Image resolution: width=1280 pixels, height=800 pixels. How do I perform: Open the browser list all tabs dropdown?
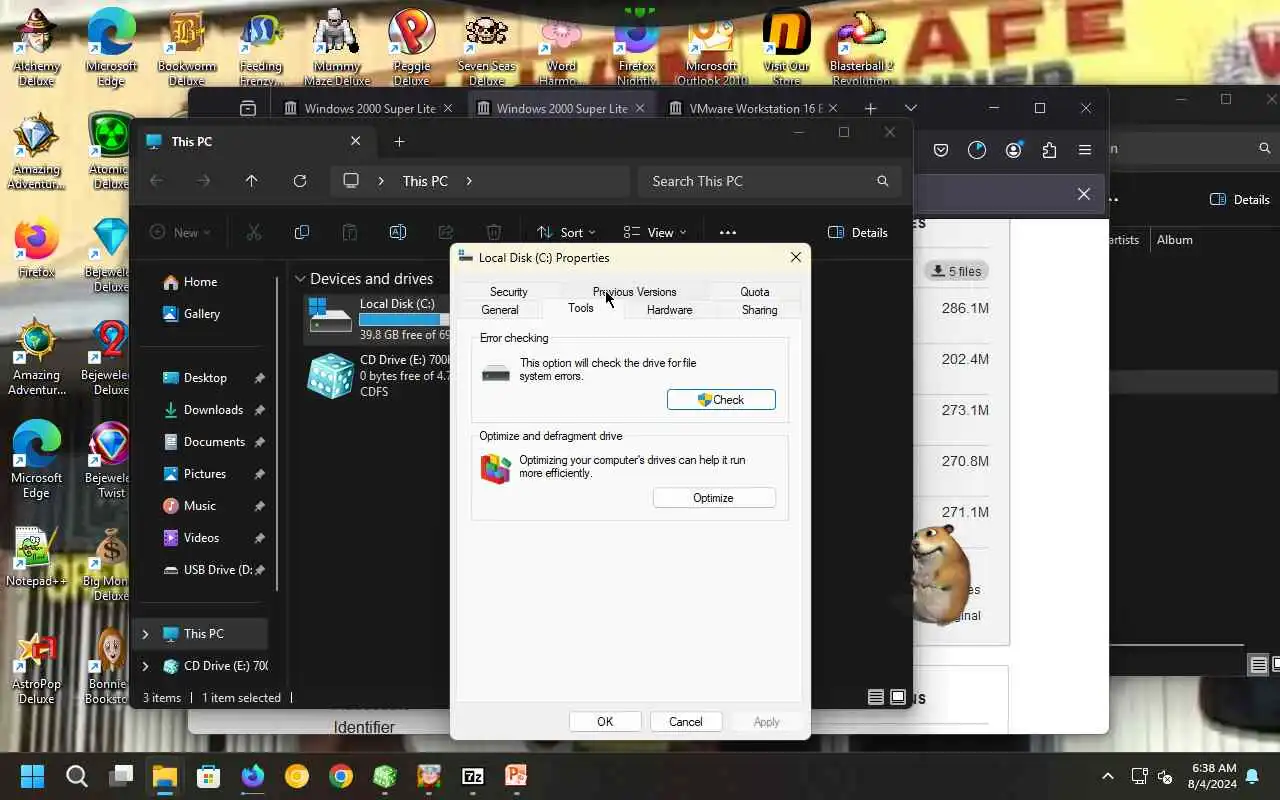pyautogui.click(x=910, y=108)
